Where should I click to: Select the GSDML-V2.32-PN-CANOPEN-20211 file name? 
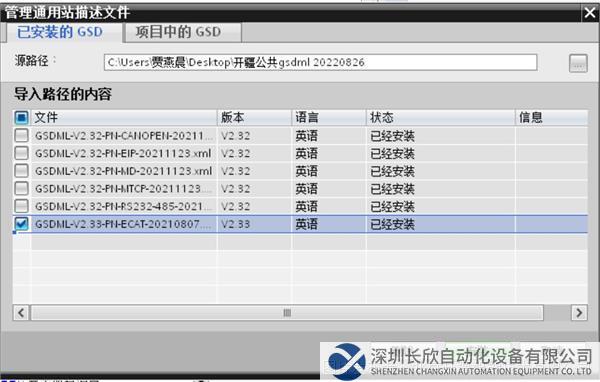(124, 135)
